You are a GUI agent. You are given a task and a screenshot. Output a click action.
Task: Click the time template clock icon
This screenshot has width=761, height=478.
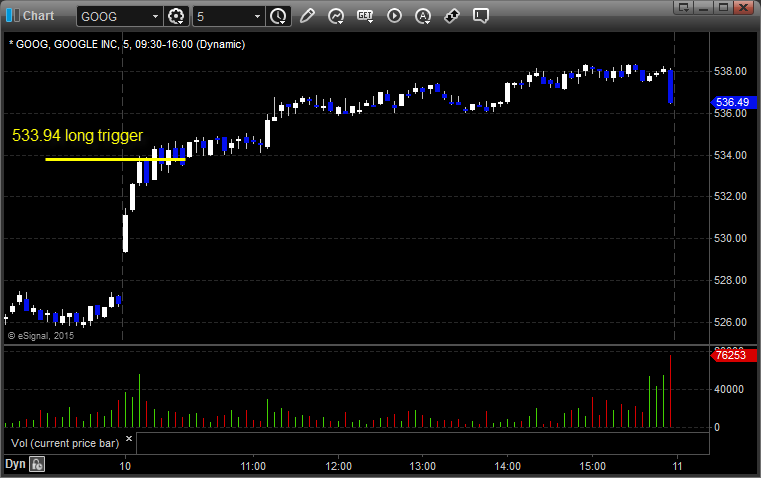click(277, 16)
